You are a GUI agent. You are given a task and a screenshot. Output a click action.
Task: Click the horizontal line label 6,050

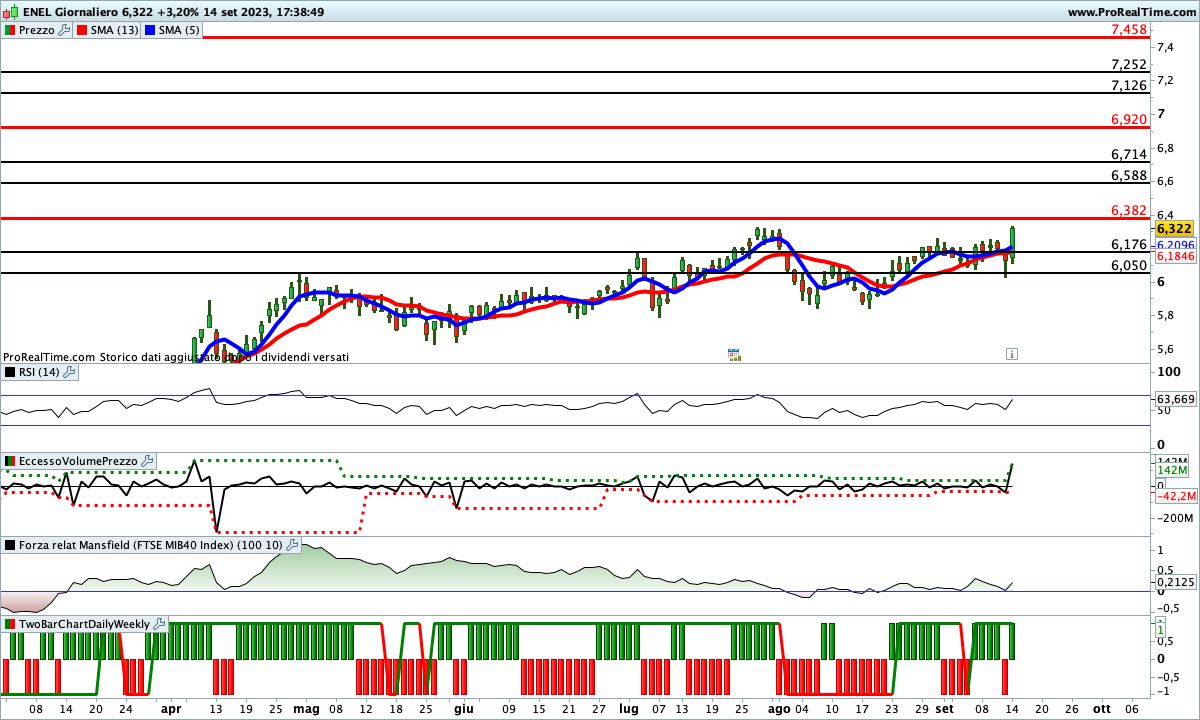[x=1129, y=266]
